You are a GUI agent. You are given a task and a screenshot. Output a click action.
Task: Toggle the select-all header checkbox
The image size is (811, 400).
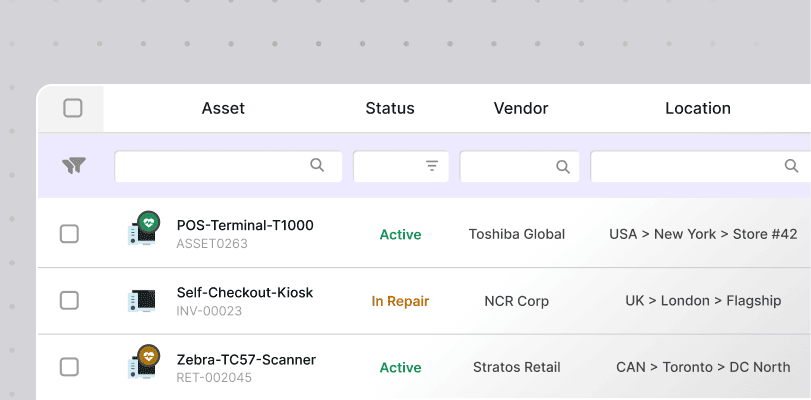tap(72, 109)
